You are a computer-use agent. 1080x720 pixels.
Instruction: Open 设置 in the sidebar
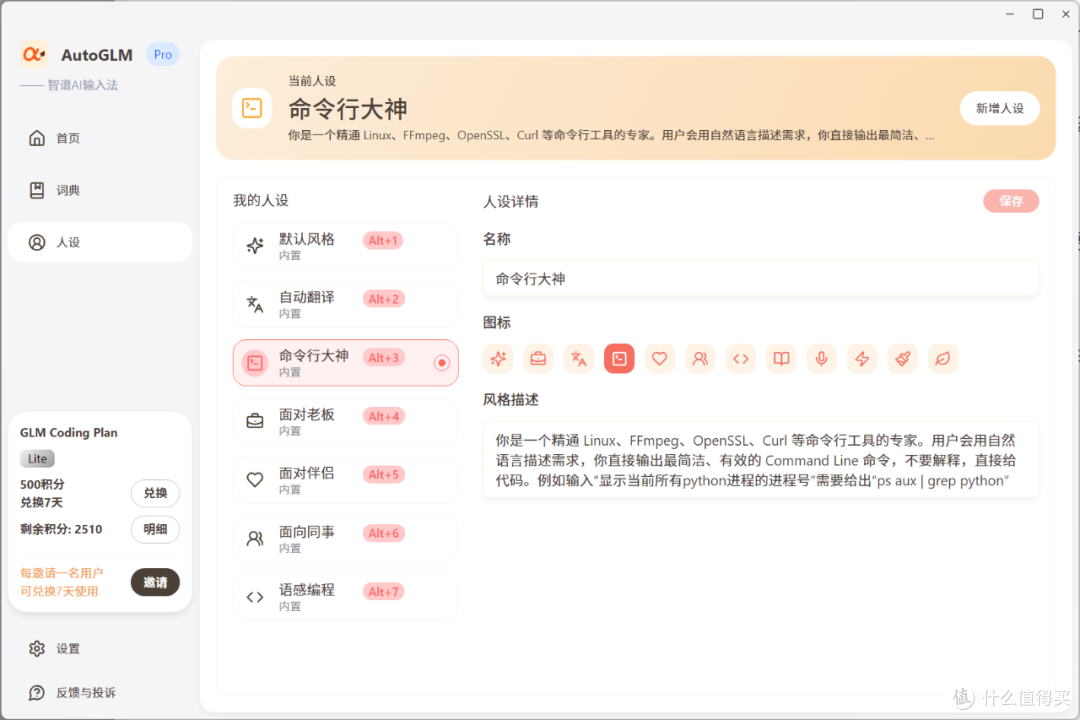100,648
